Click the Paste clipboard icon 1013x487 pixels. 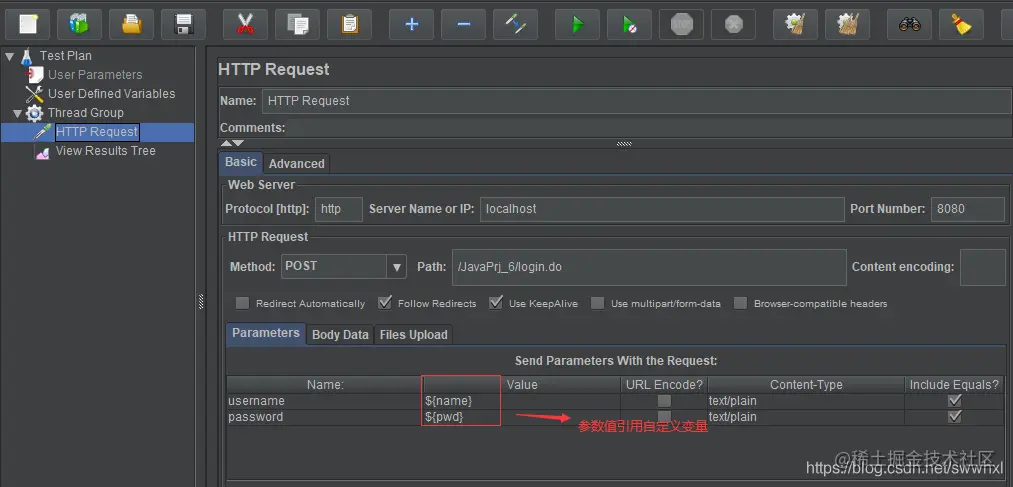click(x=349, y=25)
